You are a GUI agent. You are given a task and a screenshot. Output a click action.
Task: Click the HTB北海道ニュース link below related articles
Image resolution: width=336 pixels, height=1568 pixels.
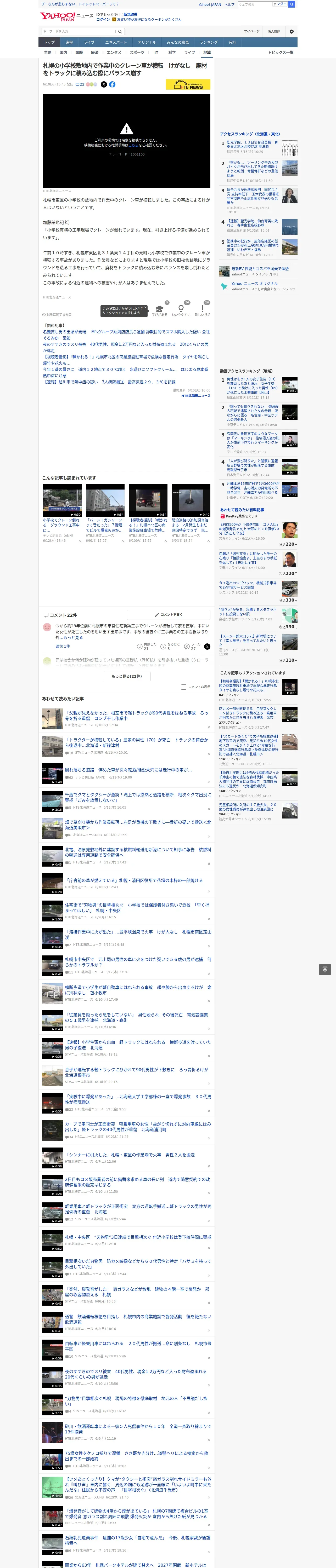pyautogui.click(x=196, y=396)
